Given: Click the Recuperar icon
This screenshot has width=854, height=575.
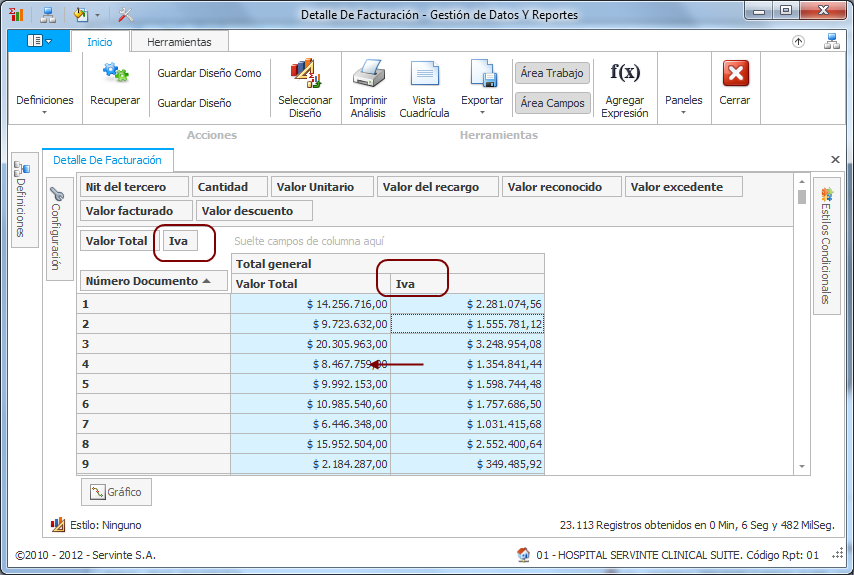Looking at the screenshot, I should click(x=115, y=74).
